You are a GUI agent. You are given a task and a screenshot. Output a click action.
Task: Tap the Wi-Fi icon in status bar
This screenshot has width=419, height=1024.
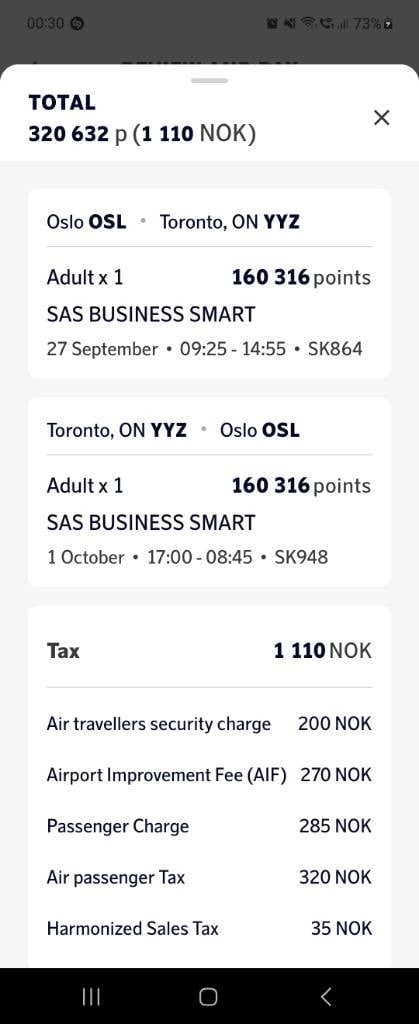(x=307, y=24)
